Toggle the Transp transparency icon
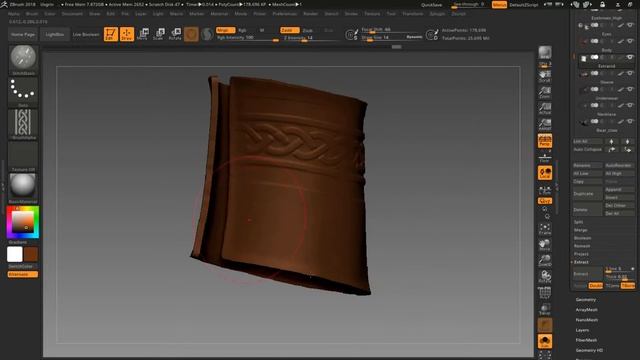Screen dimensions: 640x360 click(545, 309)
